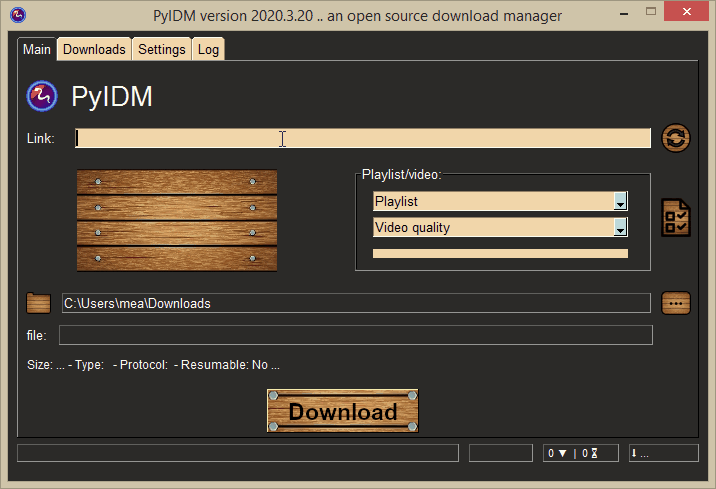Click the file name field
The image size is (716, 489).
356,335
